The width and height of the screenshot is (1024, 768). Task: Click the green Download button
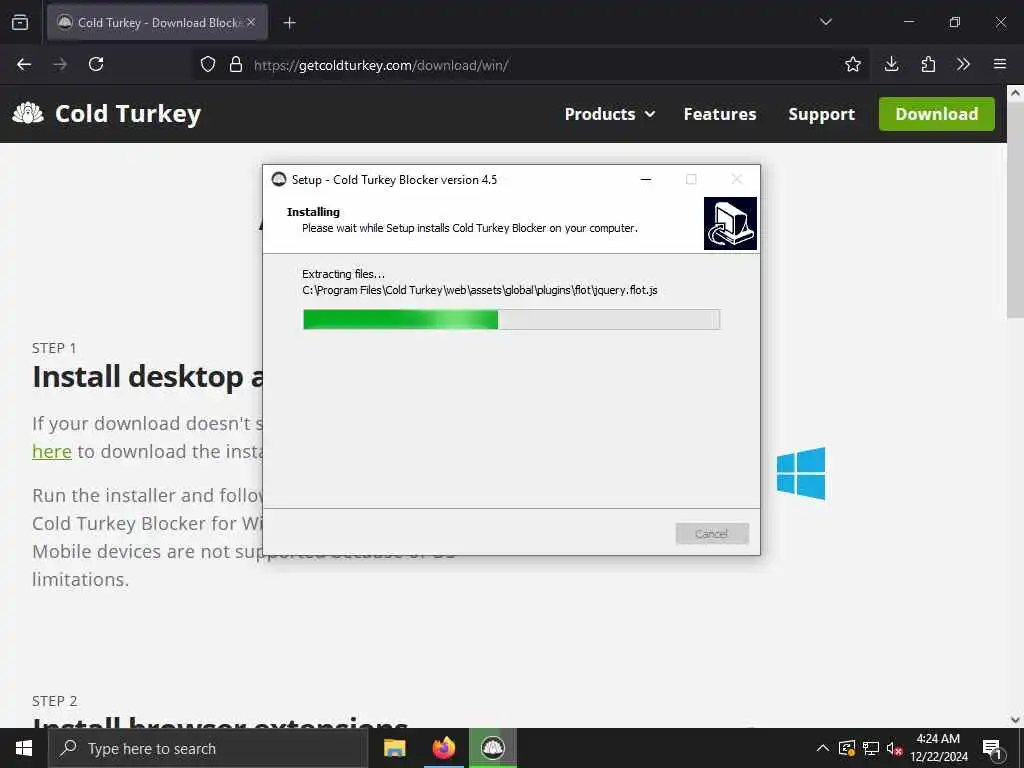(936, 114)
